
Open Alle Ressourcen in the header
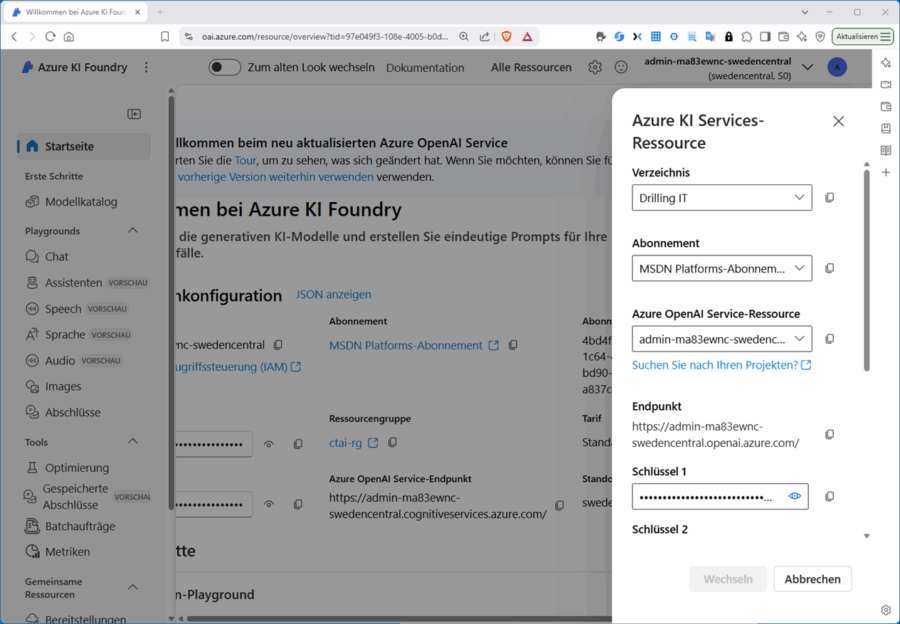coord(531,67)
